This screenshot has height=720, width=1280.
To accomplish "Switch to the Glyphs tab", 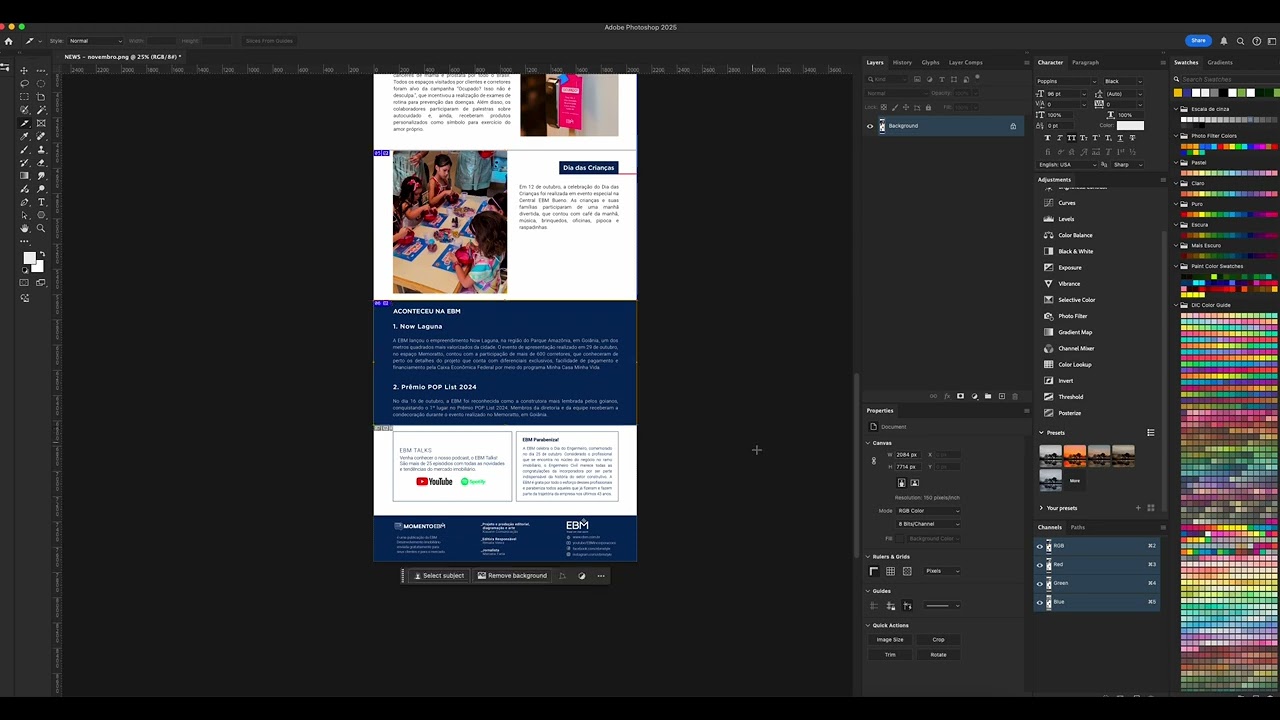I will (931, 62).
